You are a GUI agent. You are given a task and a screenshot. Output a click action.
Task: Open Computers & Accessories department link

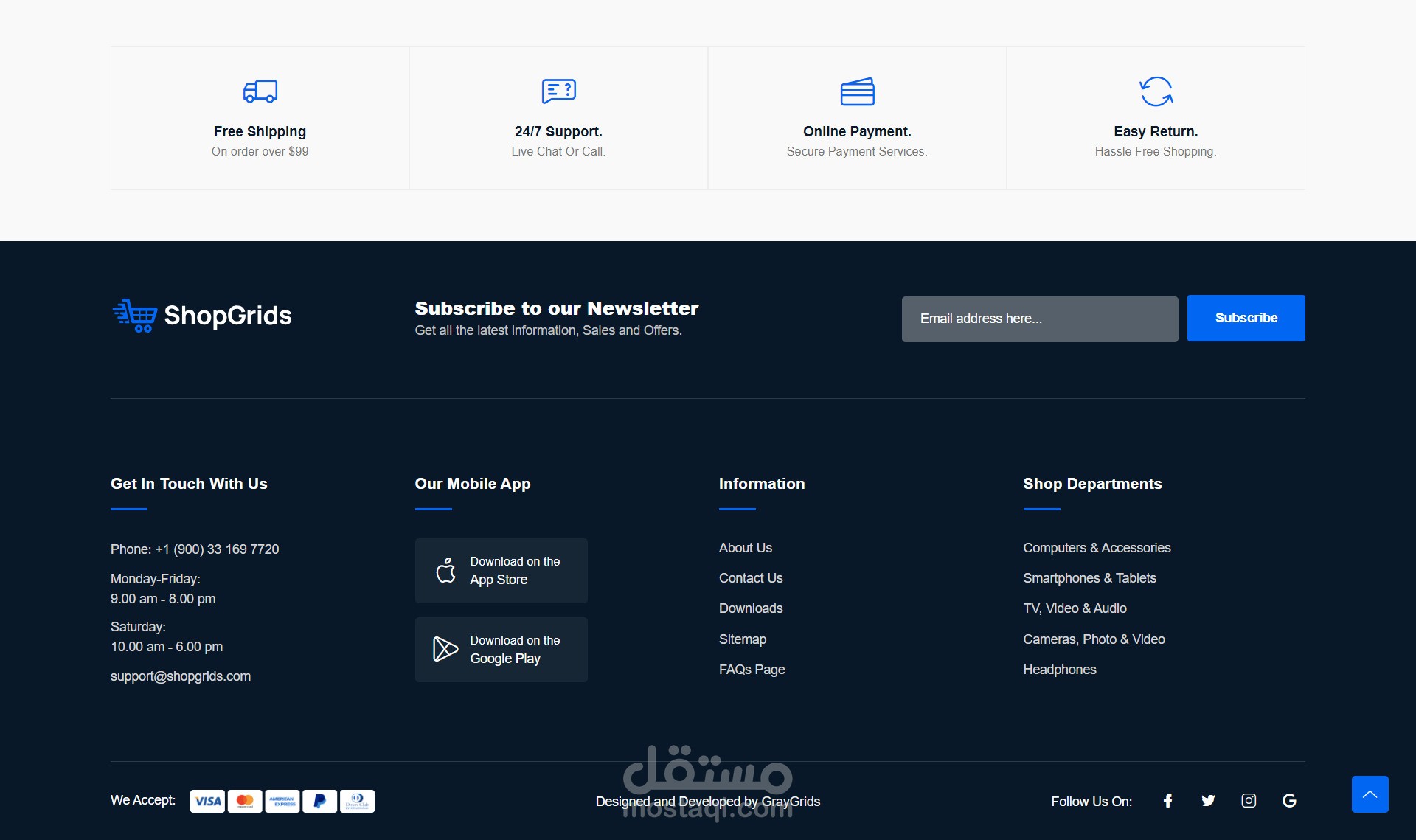coord(1097,548)
